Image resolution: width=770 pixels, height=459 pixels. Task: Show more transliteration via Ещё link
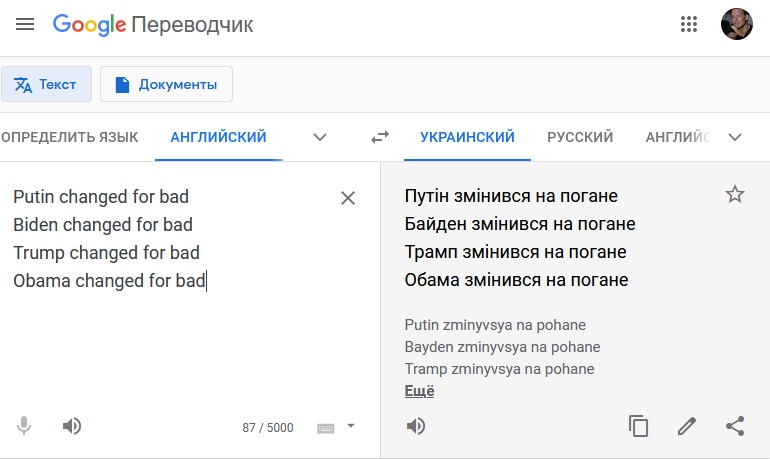coord(419,391)
